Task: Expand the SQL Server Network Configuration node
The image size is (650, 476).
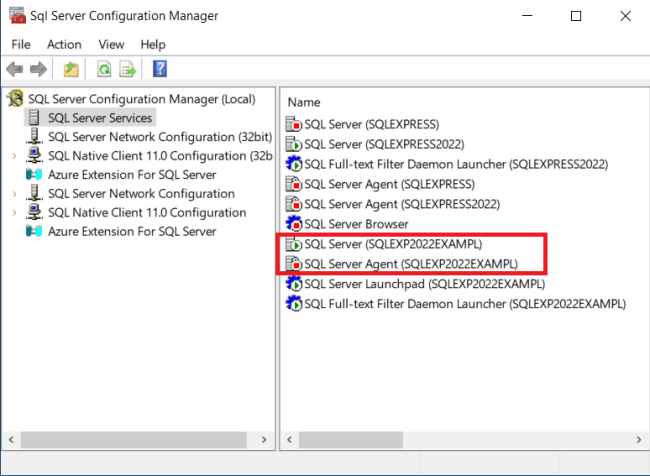Action: click(x=15, y=194)
